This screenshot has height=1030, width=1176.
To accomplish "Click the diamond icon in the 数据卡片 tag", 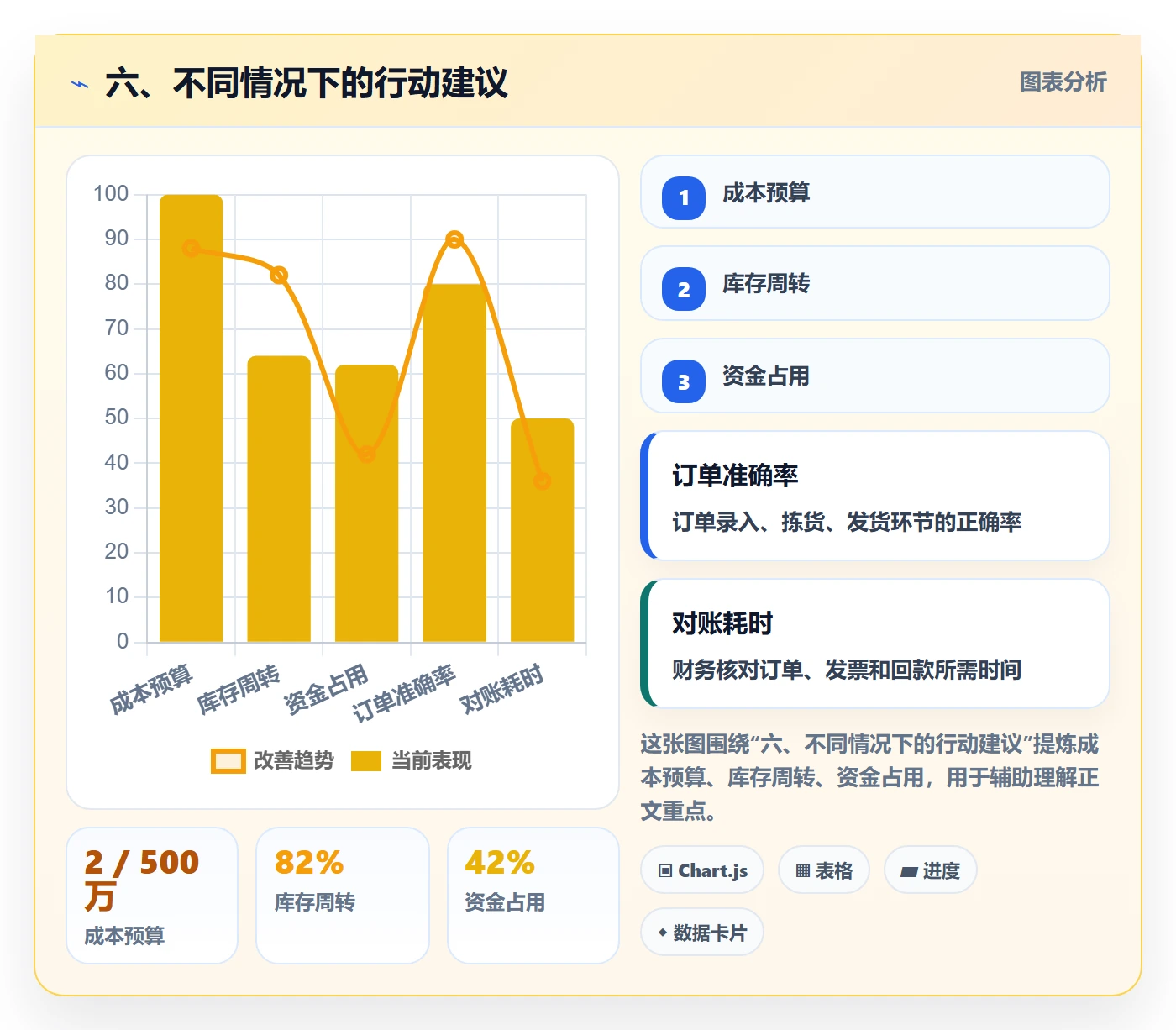I will click(663, 933).
